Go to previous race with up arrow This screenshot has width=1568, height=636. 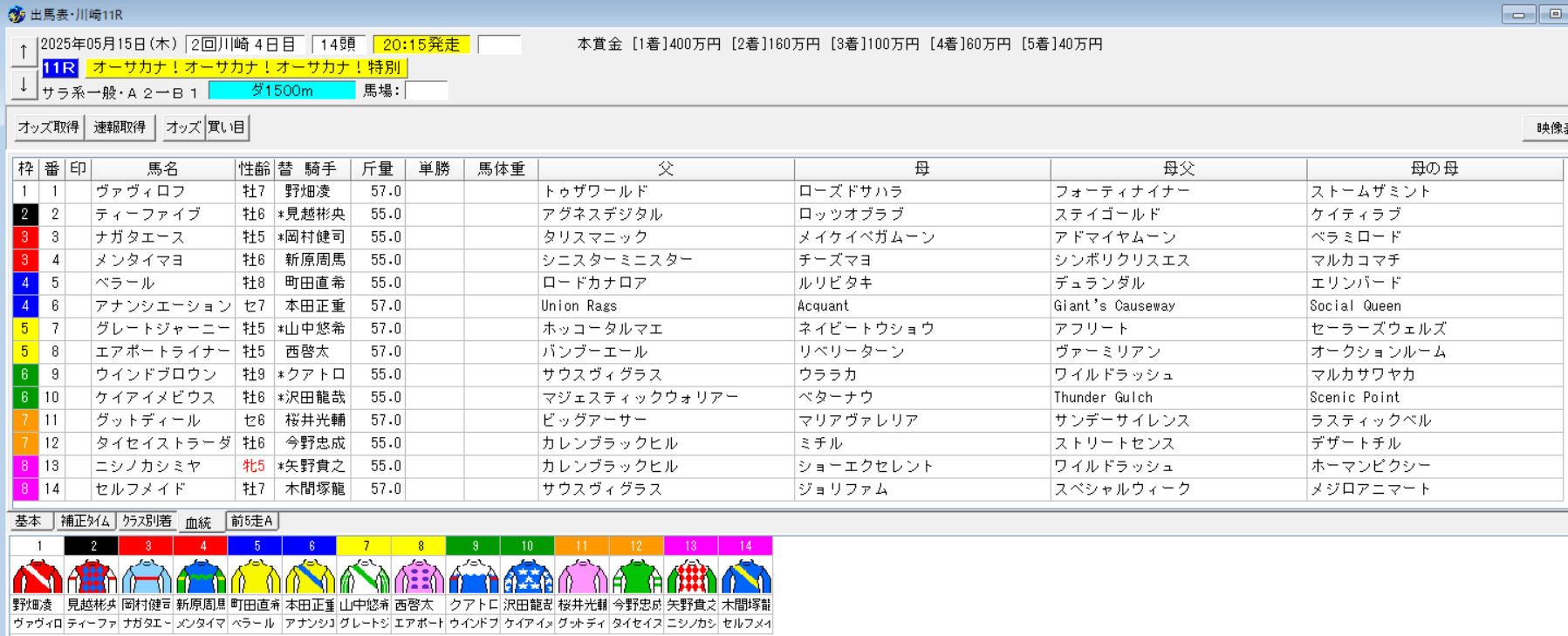pyautogui.click(x=24, y=51)
